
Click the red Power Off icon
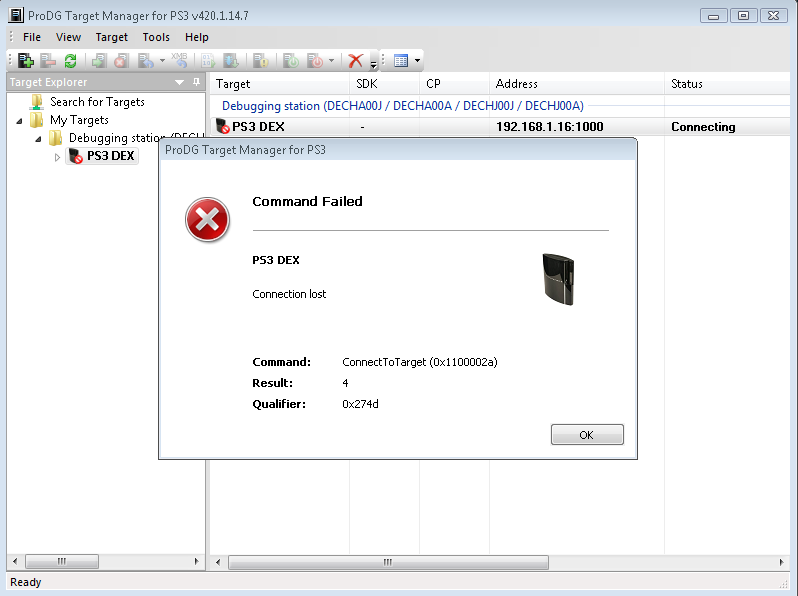tap(315, 61)
